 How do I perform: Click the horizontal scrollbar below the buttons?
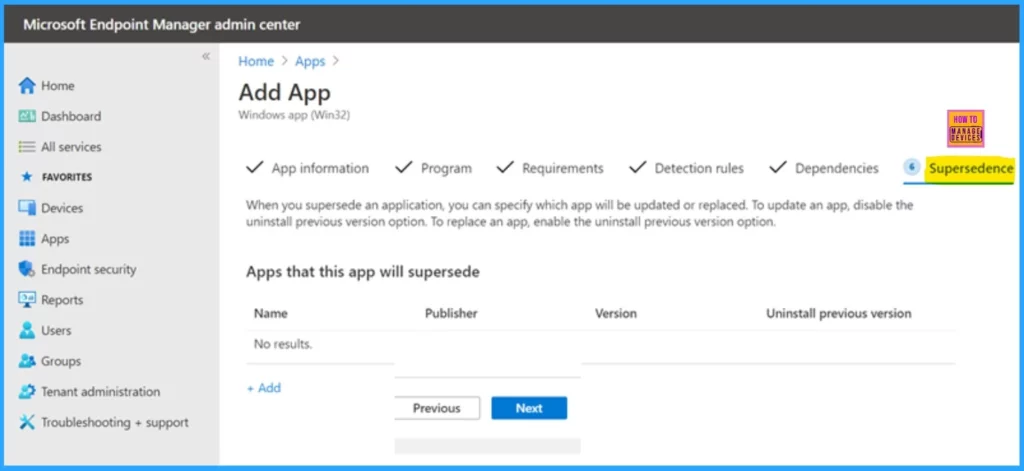tap(487, 446)
